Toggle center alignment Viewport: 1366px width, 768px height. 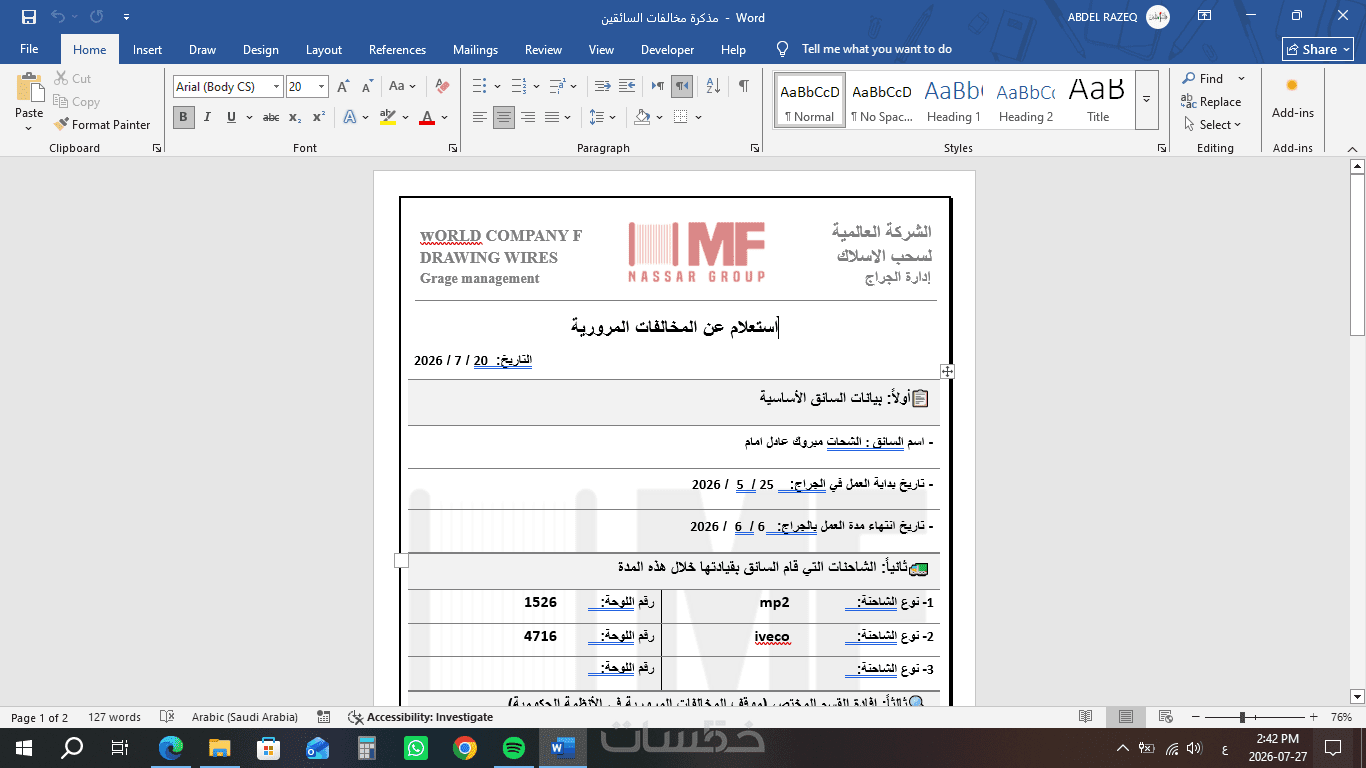pos(504,117)
